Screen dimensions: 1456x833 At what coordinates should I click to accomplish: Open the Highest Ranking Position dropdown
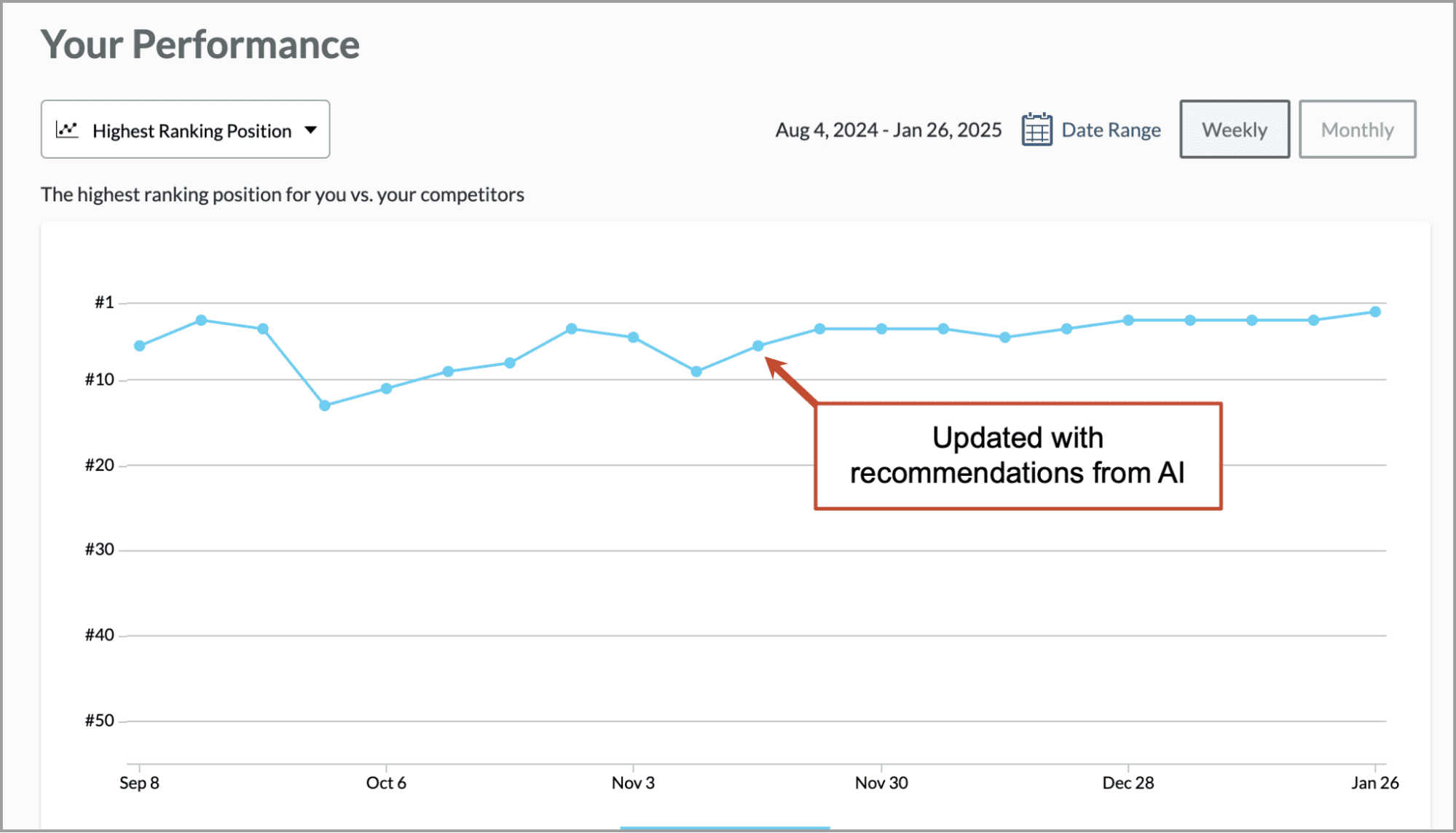[x=185, y=130]
